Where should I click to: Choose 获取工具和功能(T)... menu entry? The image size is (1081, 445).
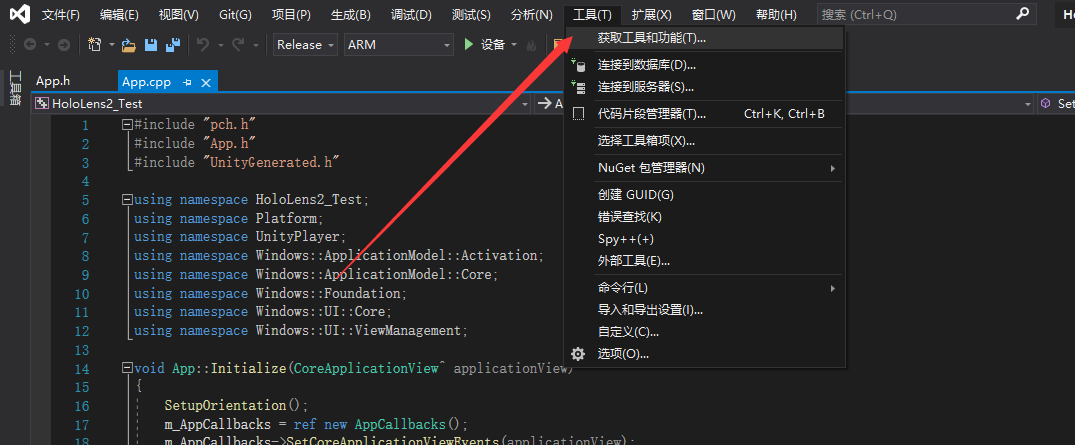705,39
